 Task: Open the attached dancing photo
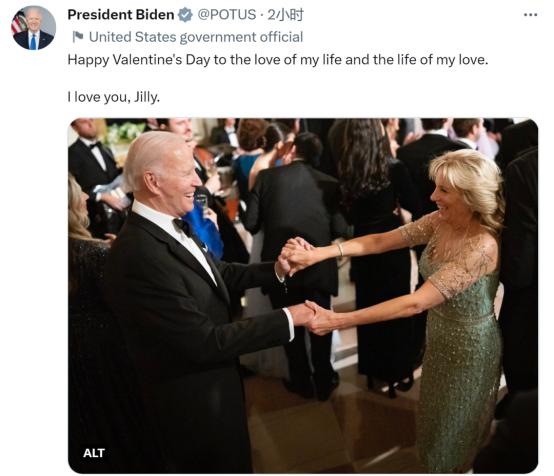(x=303, y=296)
